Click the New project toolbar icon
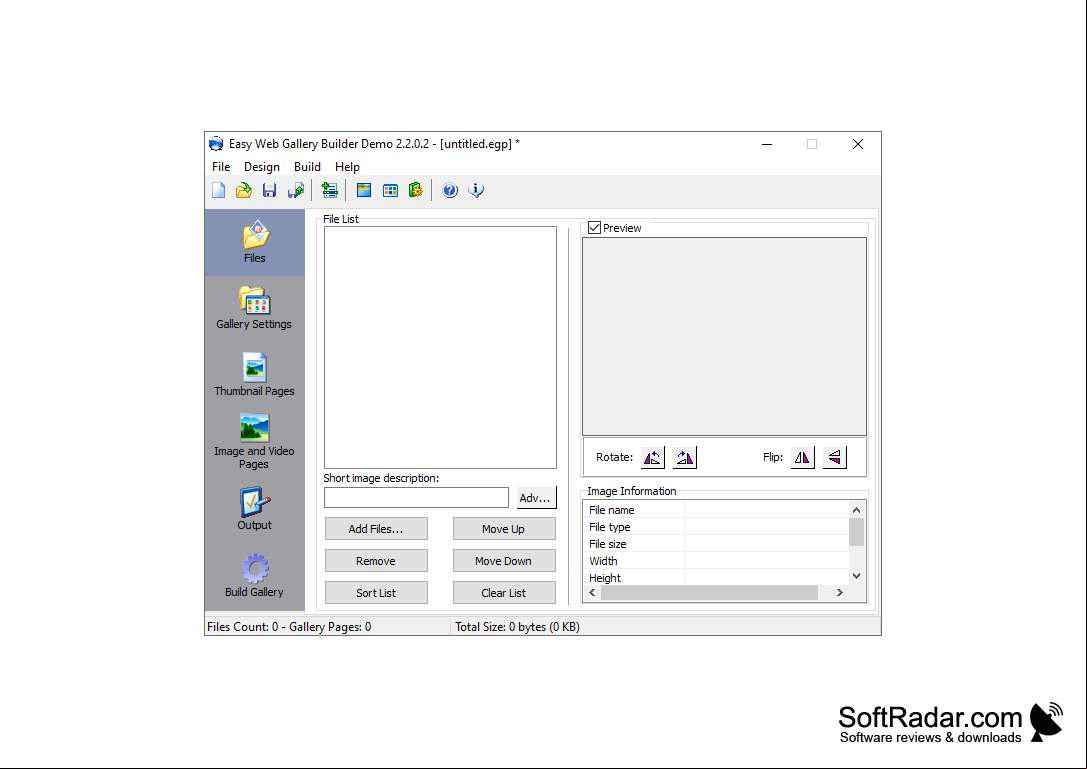 [x=218, y=190]
